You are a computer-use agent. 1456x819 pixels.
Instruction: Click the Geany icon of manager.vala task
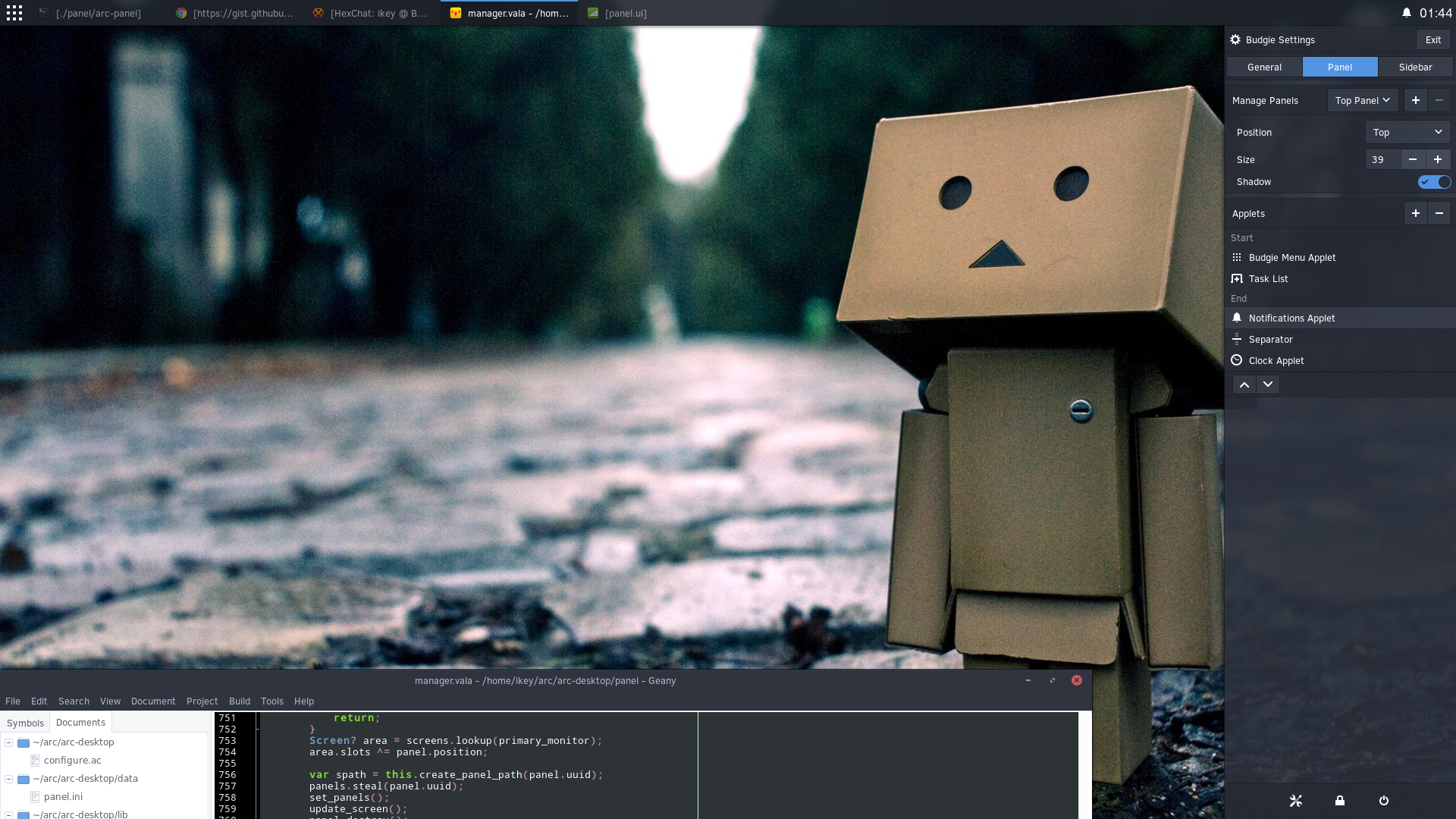pos(456,13)
